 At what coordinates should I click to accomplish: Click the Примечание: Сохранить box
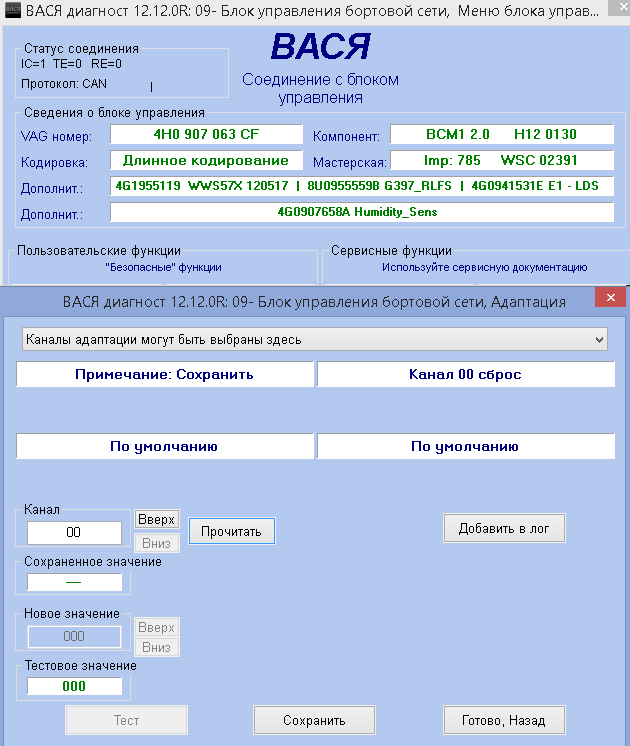click(165, 374)
